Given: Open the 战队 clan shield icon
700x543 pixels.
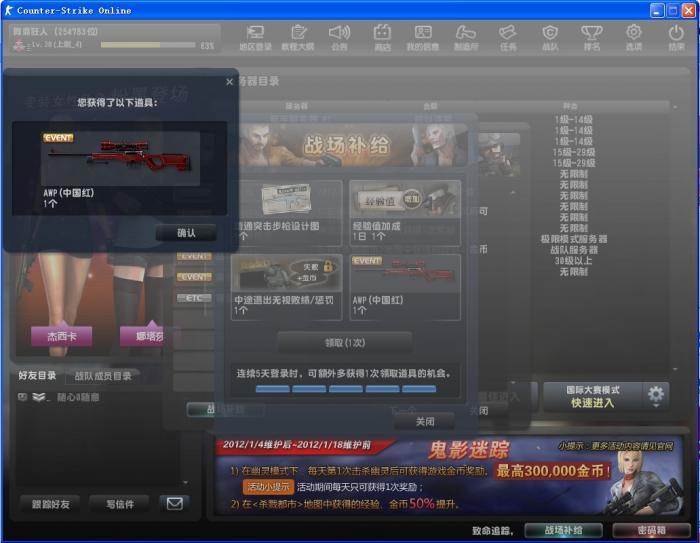Looking at the screenshot, I should pos(550,37).
